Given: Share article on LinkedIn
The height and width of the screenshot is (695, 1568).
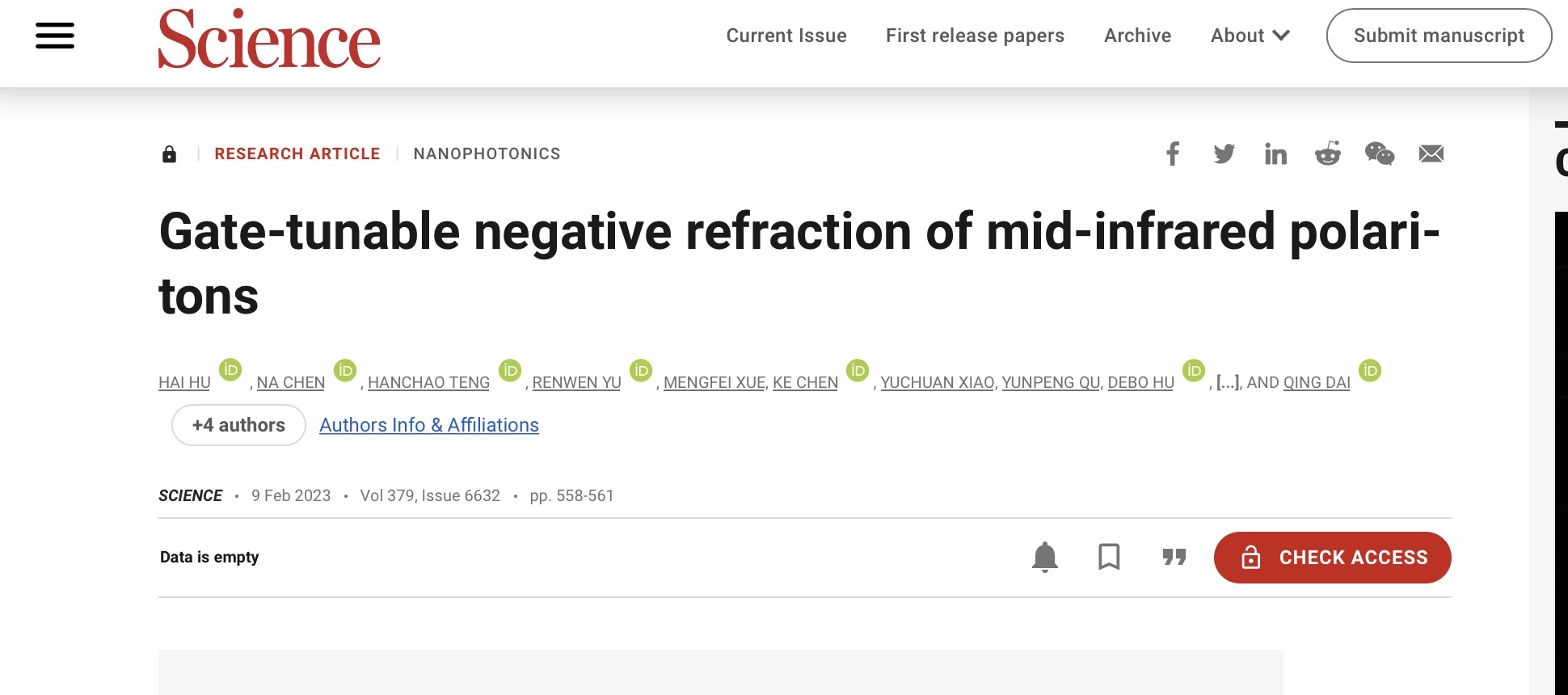Looking at the screenshot, I should 1275,154.
